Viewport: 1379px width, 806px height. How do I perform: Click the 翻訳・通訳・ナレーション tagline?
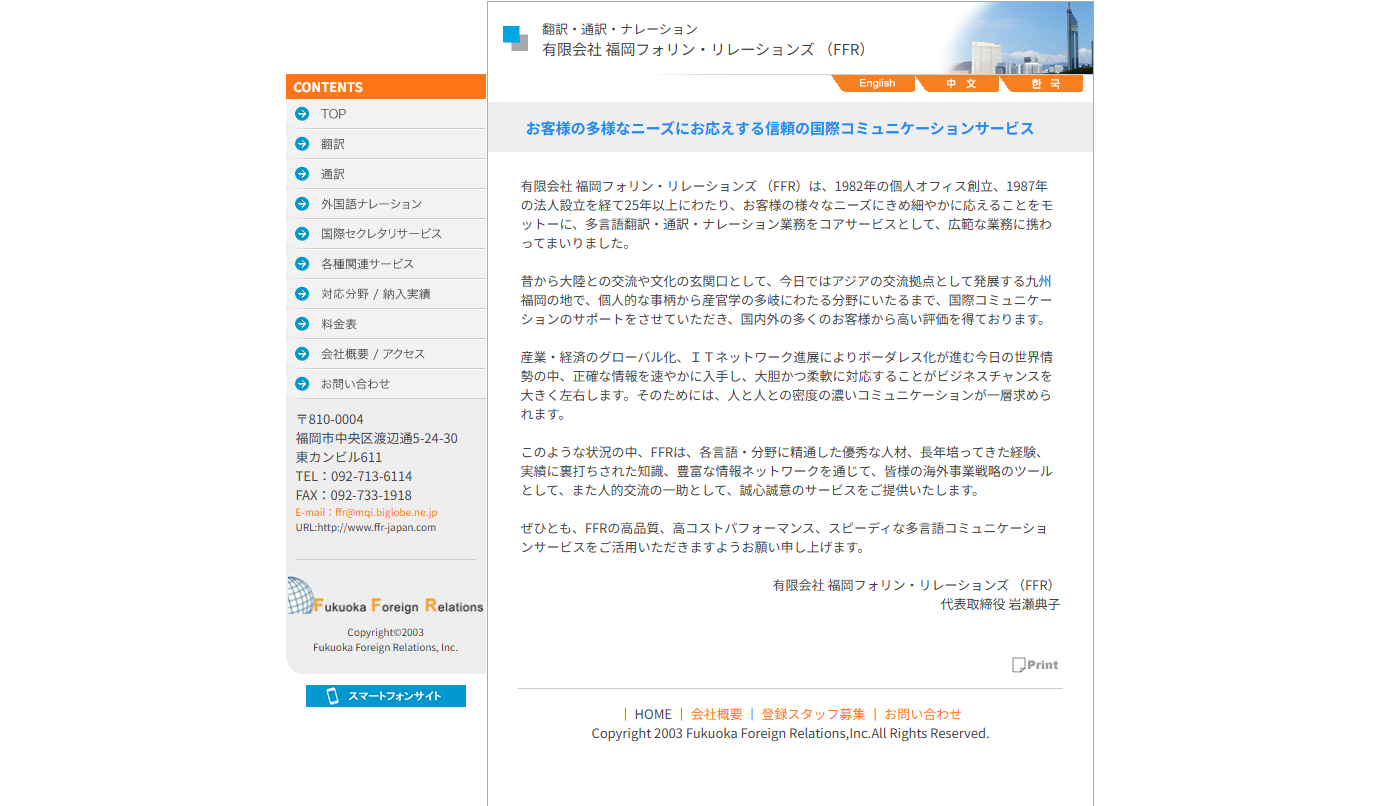point(620,29)
